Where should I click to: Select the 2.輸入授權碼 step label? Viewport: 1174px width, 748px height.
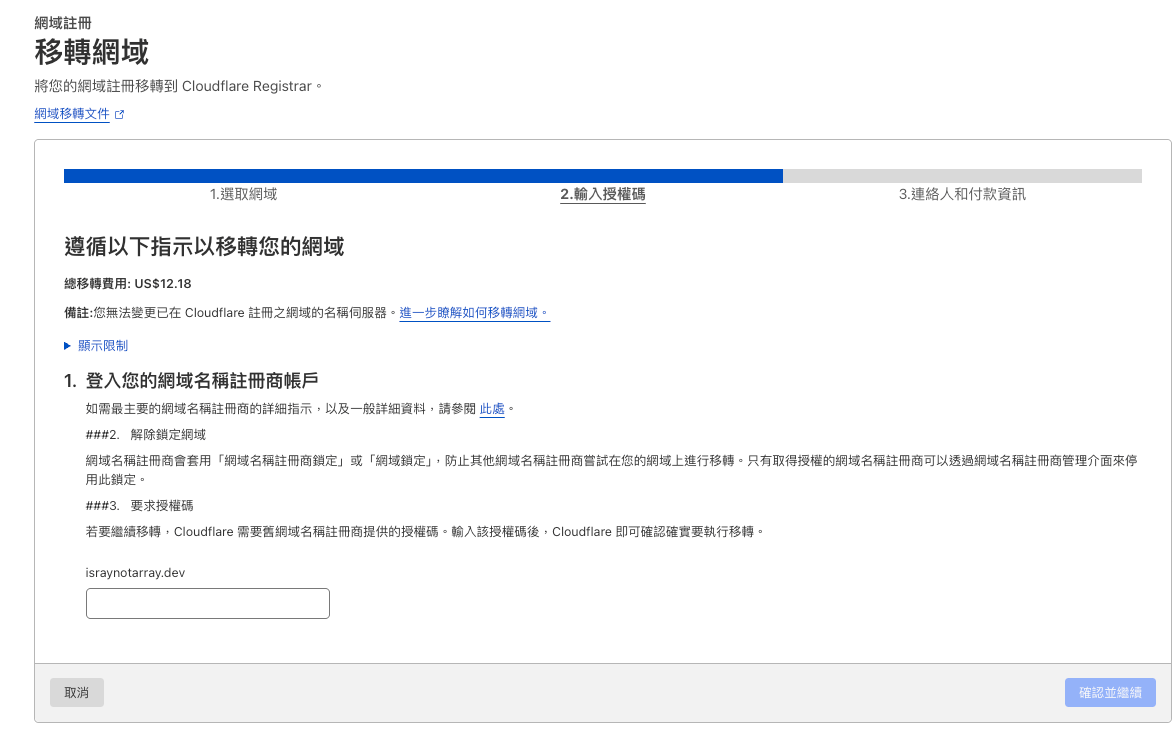point(602,194)
